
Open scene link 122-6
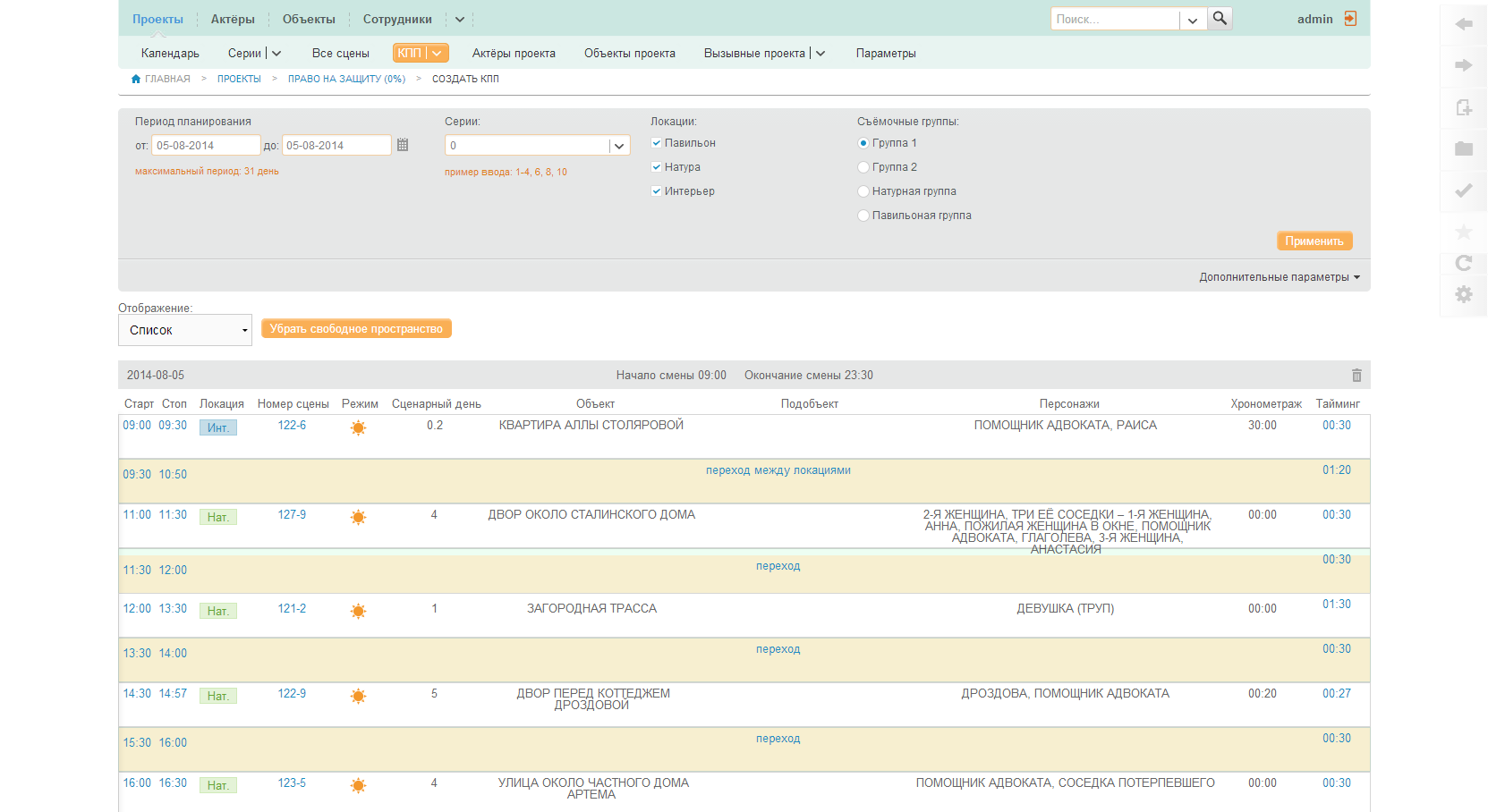pos(292,426)
